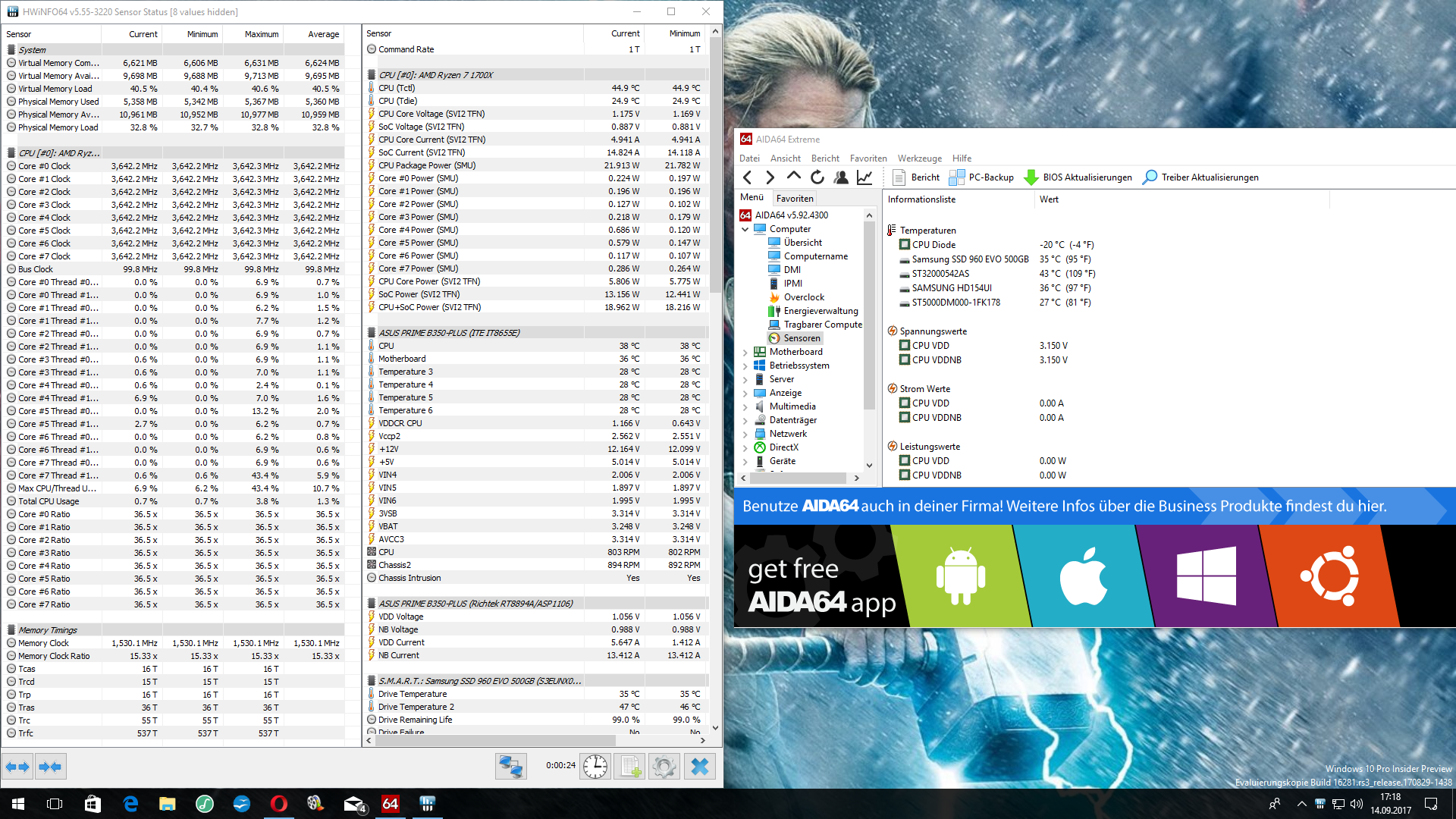Screen dimensions: 1456x819
Task: Go back using the AIDA64 back arrow
Action: pyautogui.click(x=748, y=177)
